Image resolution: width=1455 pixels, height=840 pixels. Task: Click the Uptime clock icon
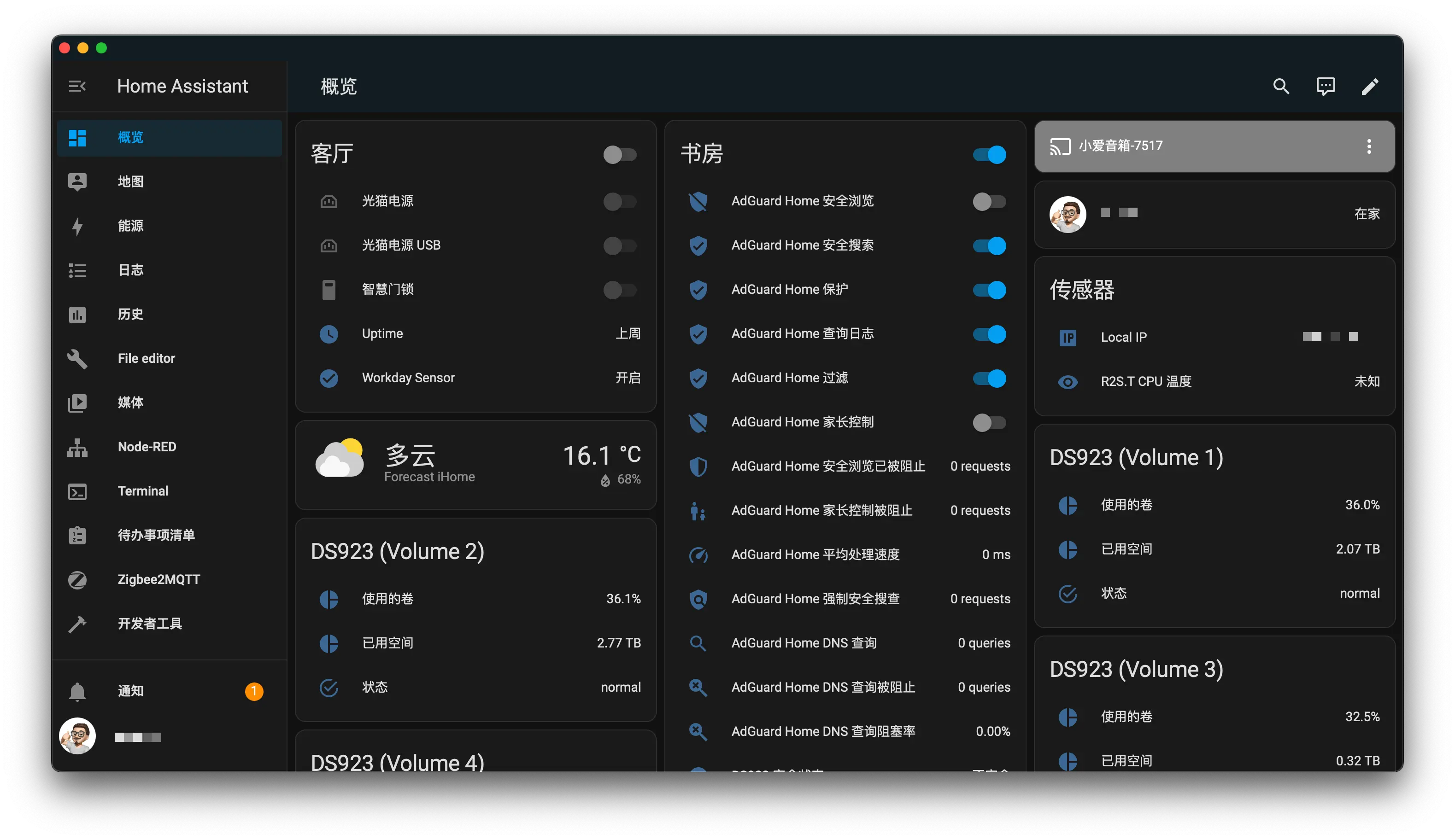(x=329, y=334)
